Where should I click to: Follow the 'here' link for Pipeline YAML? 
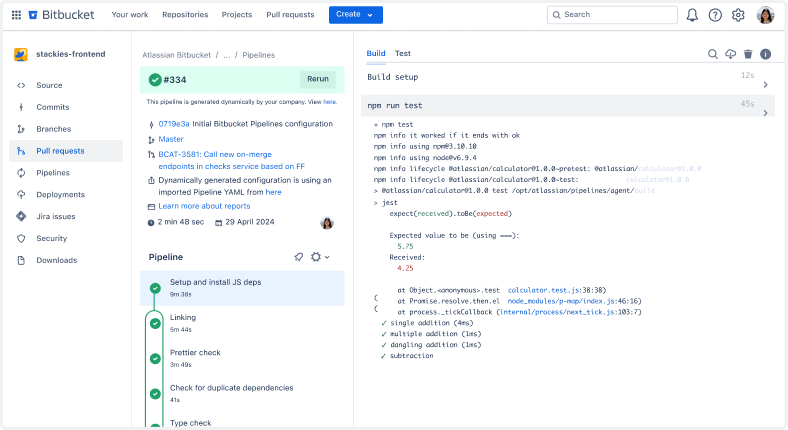(x=273, y=192)
